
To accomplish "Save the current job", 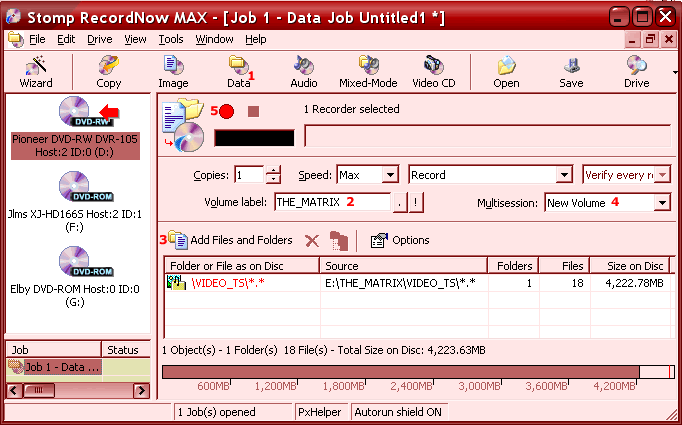I will (x=571, y=72).
